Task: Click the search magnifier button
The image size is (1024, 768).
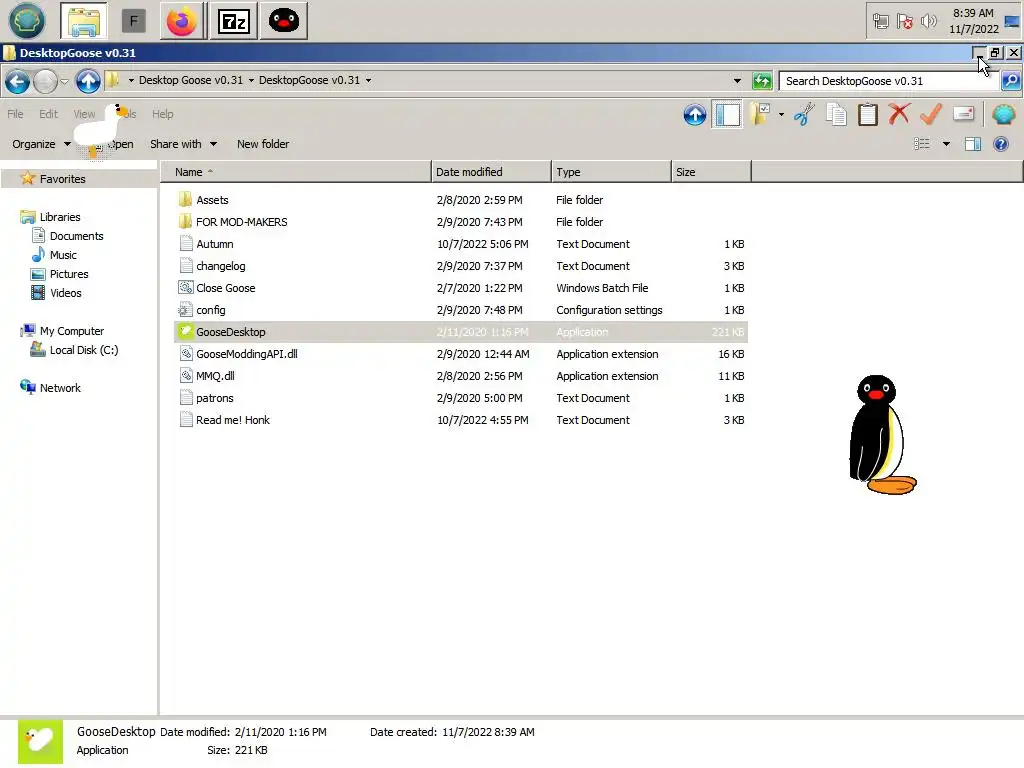Action: (x=1011, y=81)
